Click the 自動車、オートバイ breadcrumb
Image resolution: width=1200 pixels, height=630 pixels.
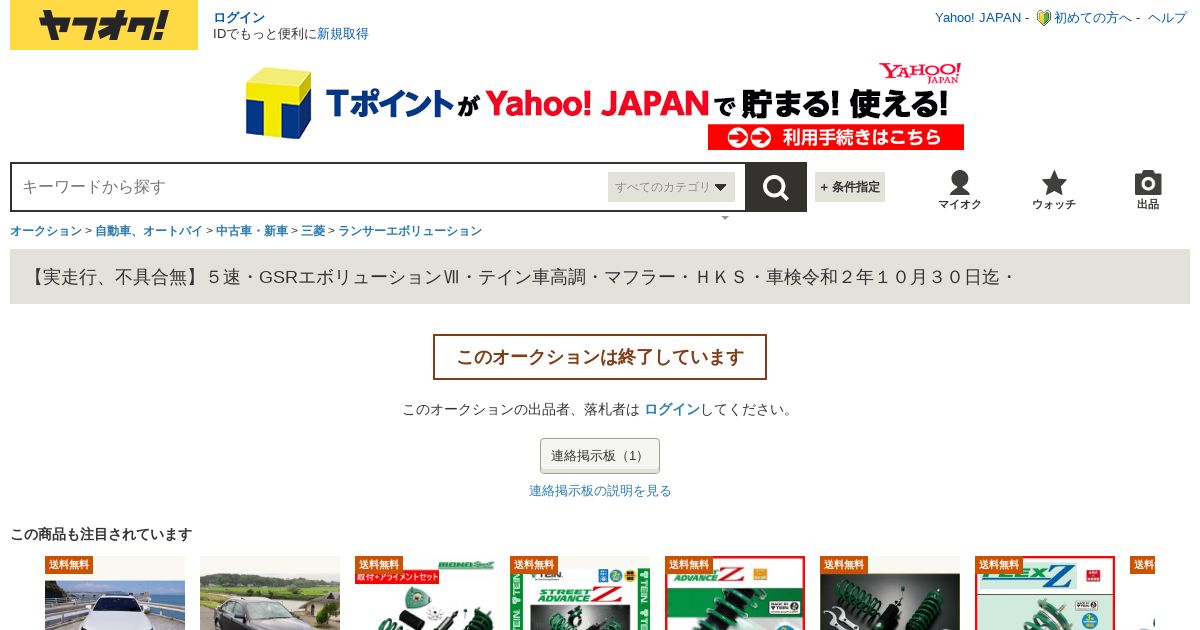pyautogui.click(x=149, y=231)
